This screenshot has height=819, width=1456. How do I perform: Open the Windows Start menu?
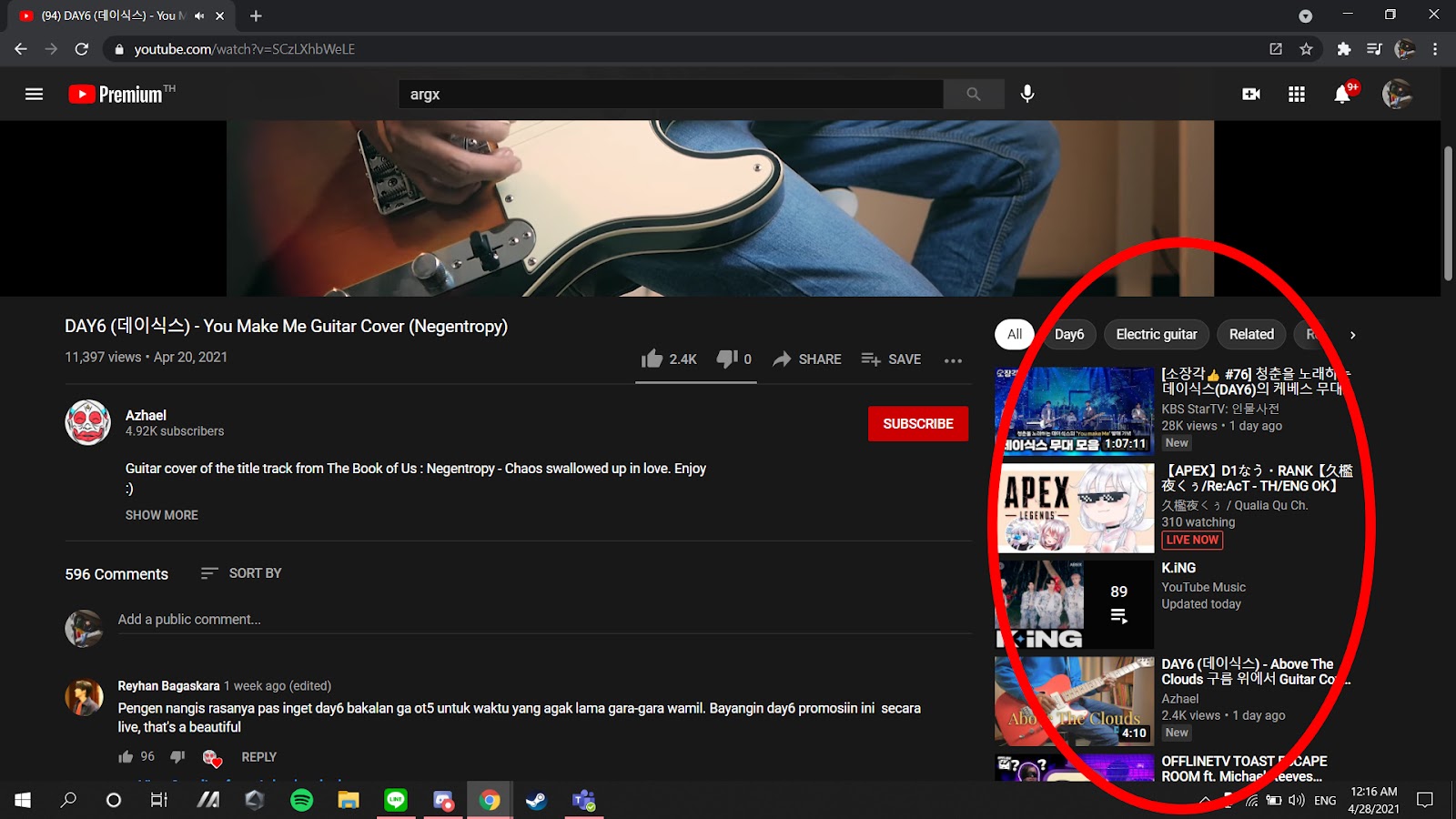pos(23,800)
